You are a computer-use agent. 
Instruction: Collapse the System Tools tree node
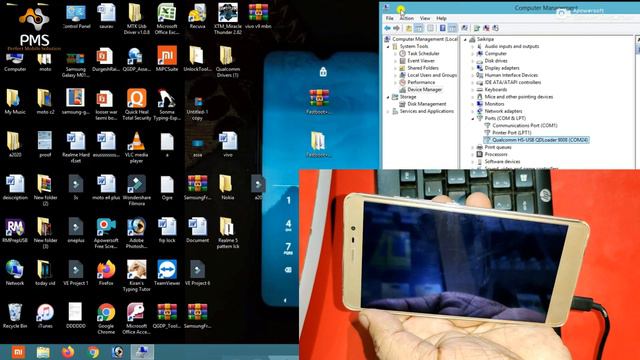point(388,47)
